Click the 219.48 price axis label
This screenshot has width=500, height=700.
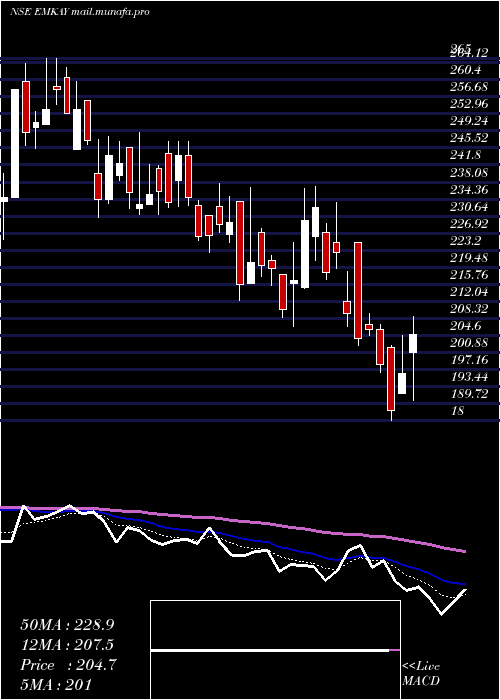click(x=469, y=258)
